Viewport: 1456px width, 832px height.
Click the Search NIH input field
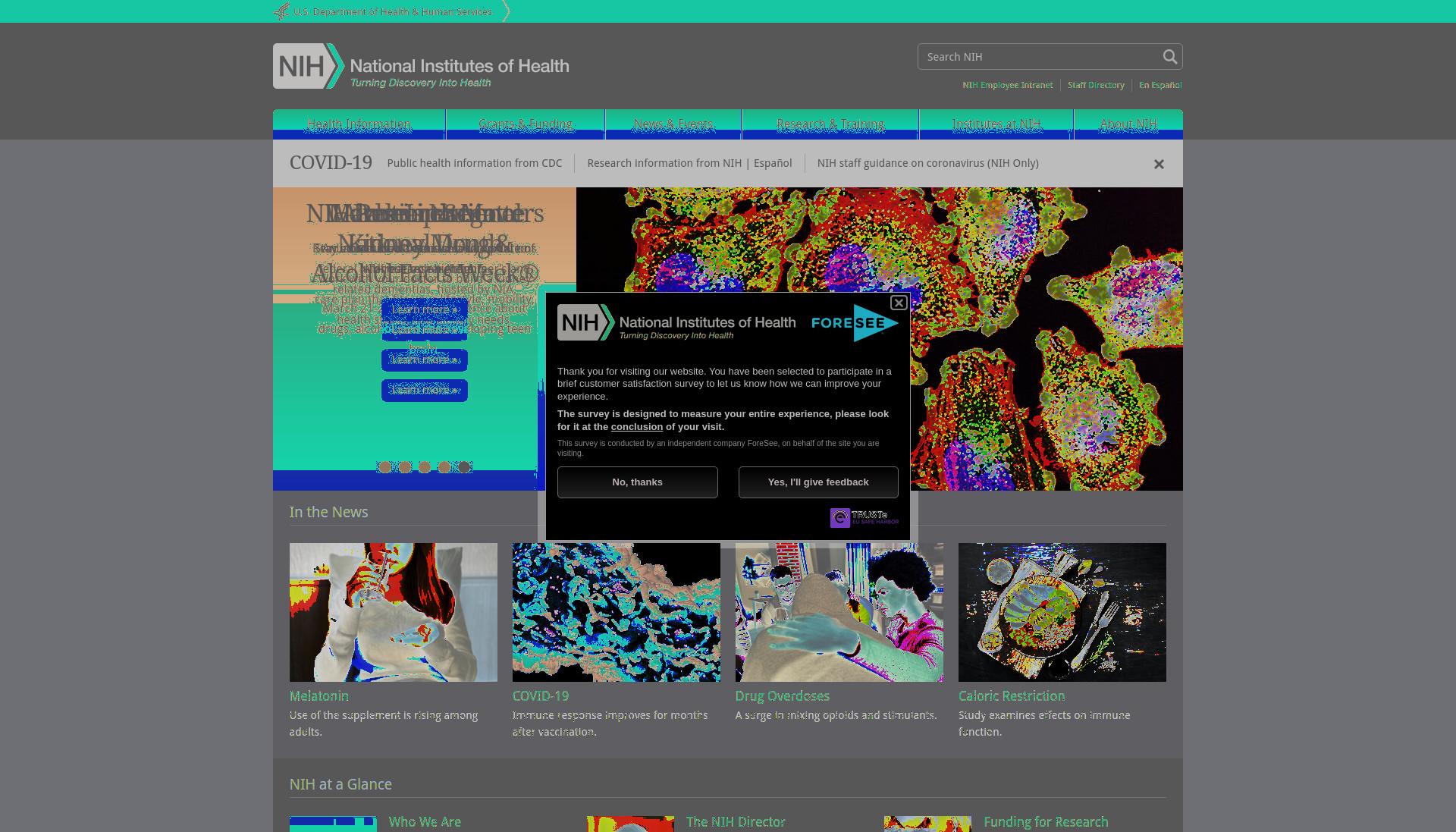coord(1039,57)
